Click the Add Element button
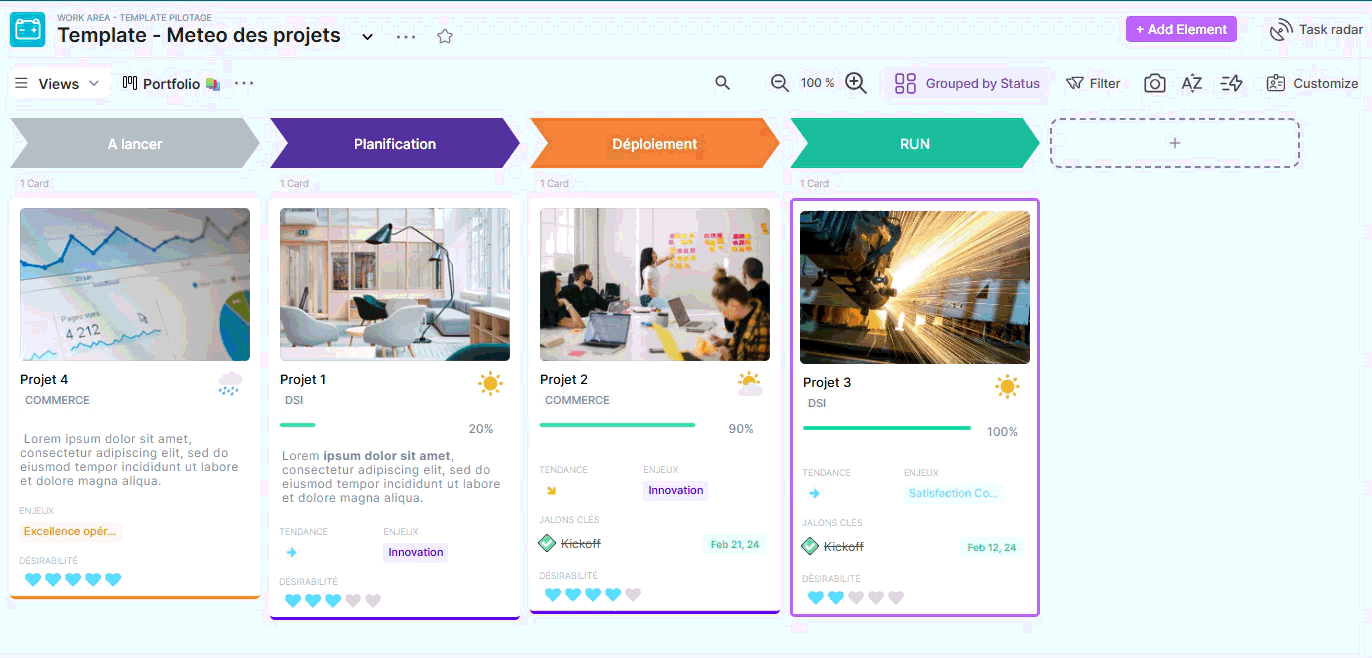This screenshot has height=658, width=1372. click(x=1181, y=29)
